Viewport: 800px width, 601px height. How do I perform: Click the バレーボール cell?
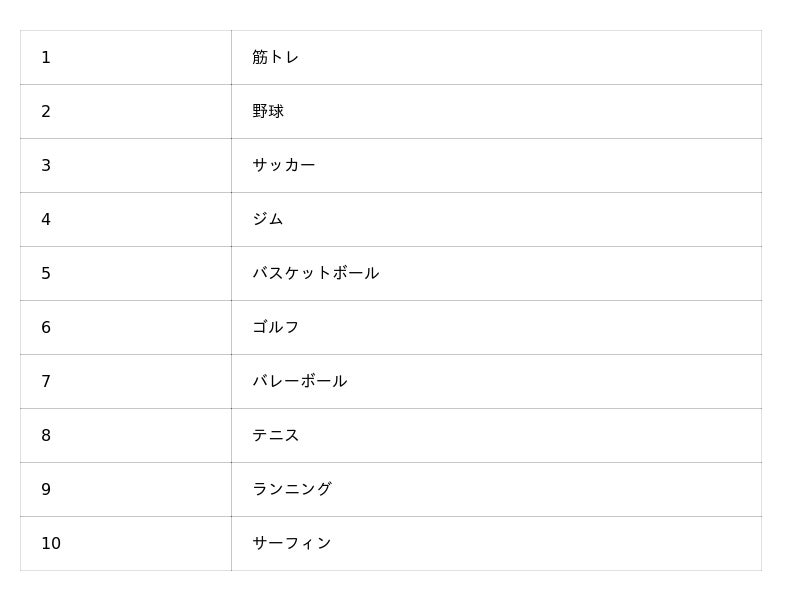(300, 382)
